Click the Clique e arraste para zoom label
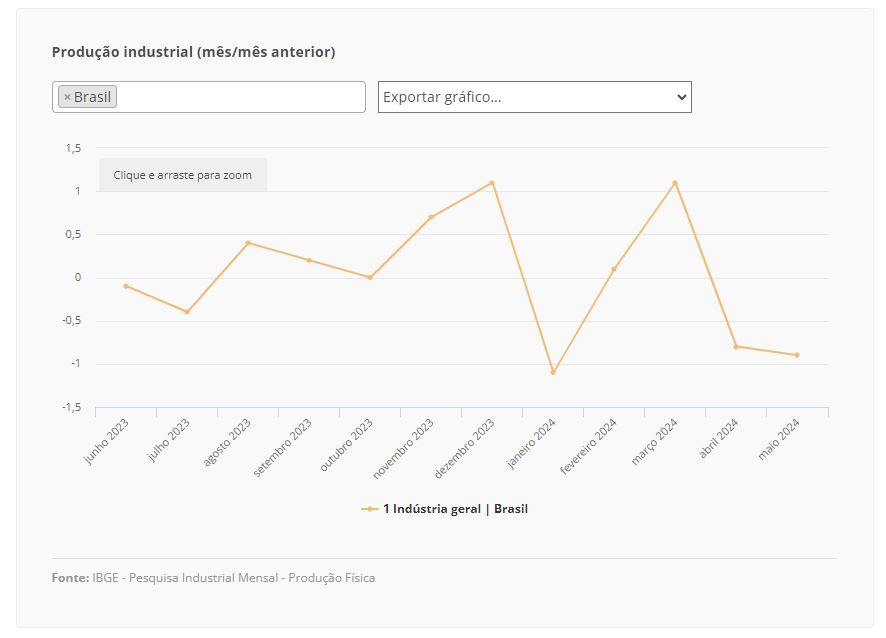This screenshot has height=638, width=886. [182, 175]
